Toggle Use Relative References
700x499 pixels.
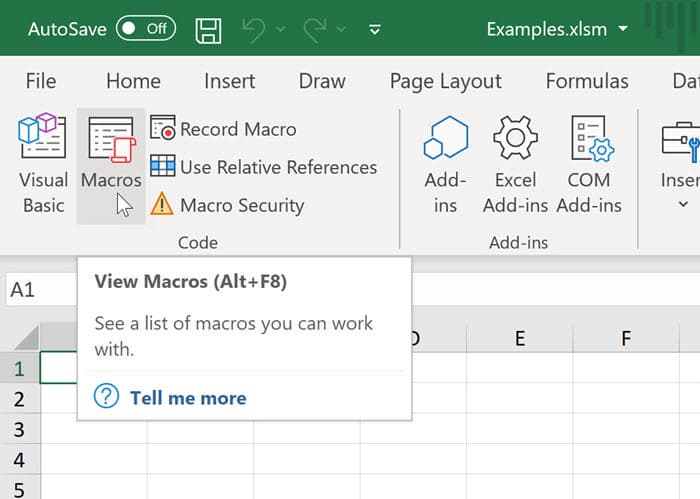[263, 167]
